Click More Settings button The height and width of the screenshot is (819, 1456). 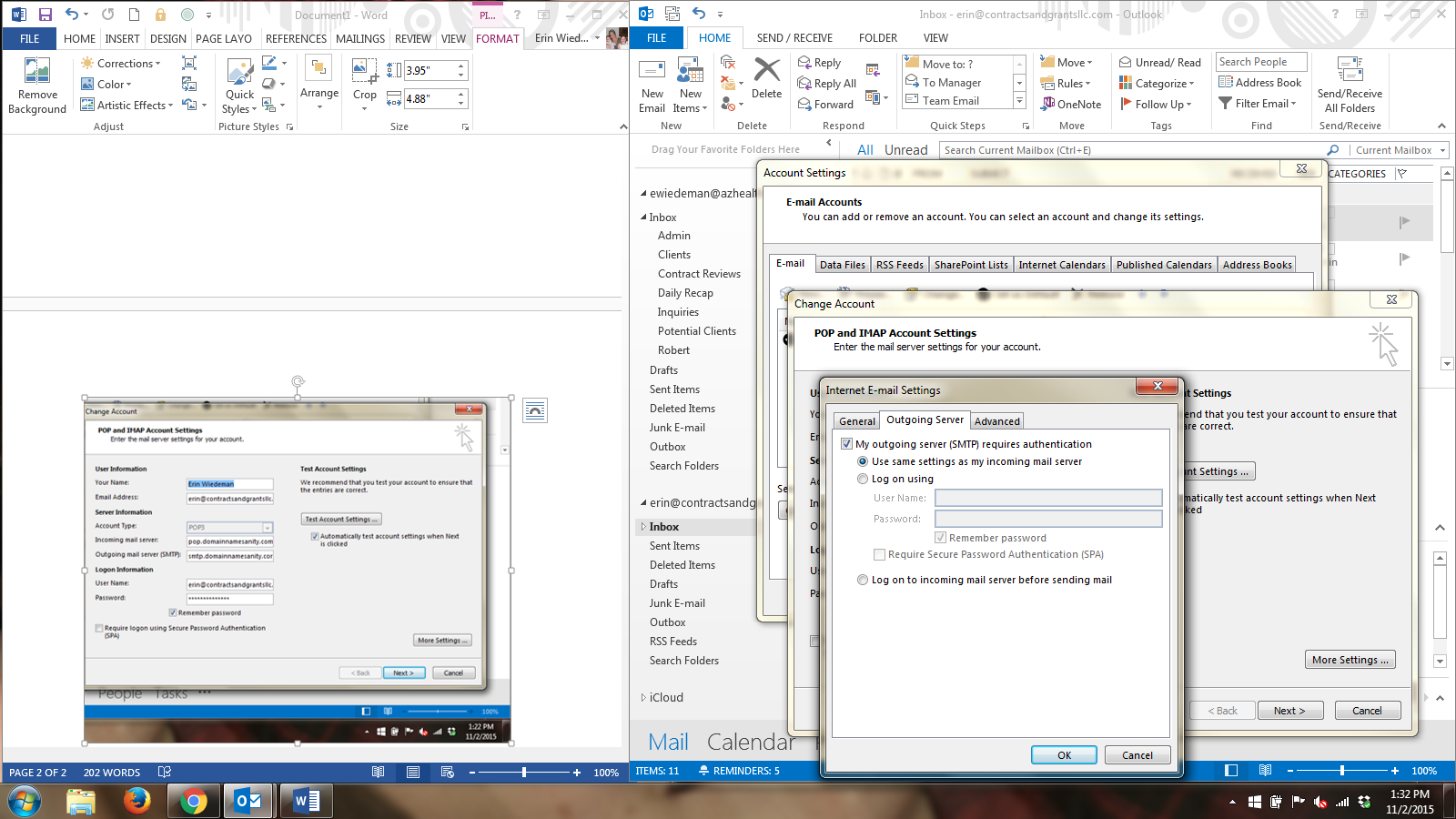1350,660
